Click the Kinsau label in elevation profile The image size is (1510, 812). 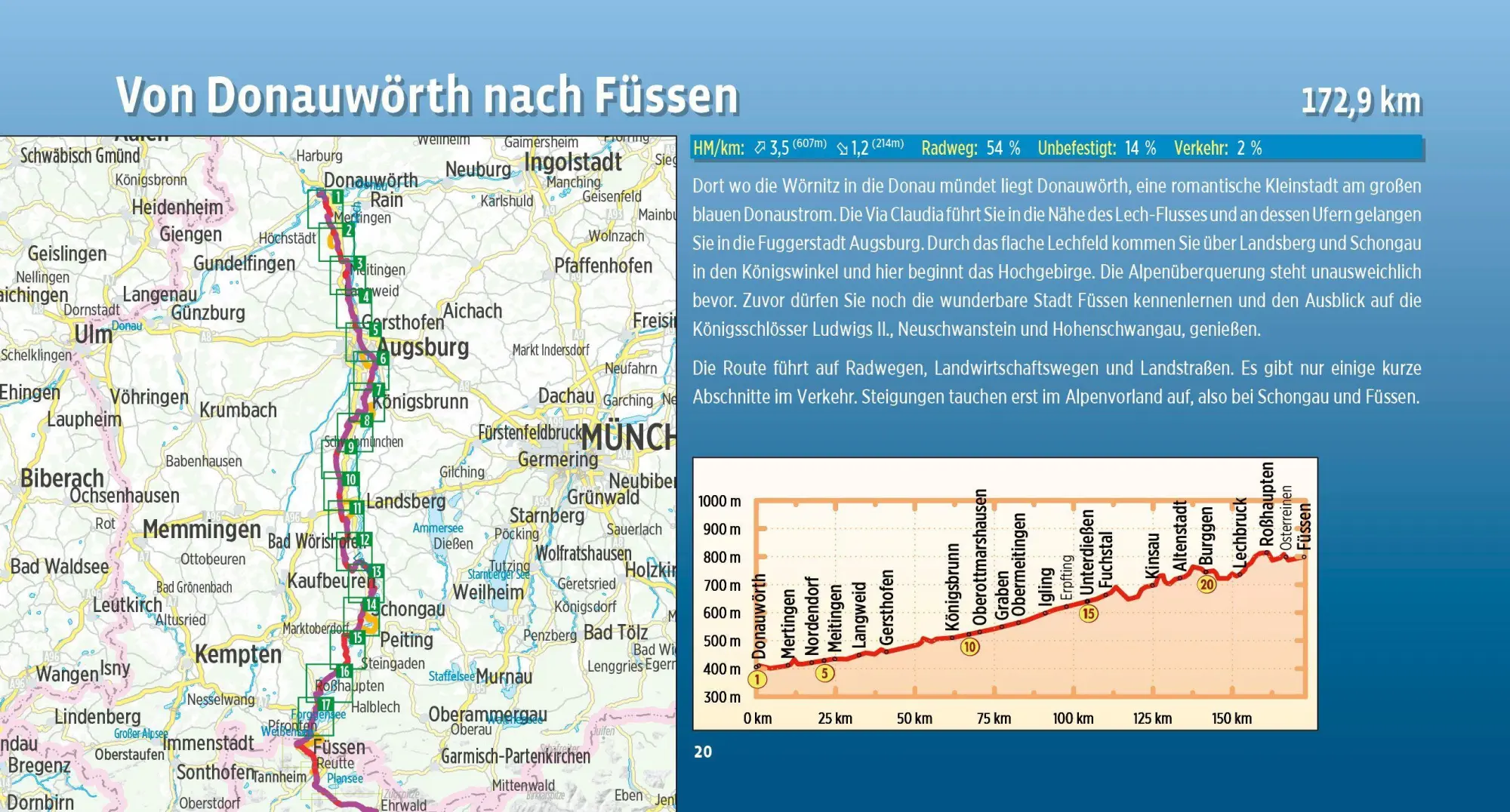[1152, 556]
